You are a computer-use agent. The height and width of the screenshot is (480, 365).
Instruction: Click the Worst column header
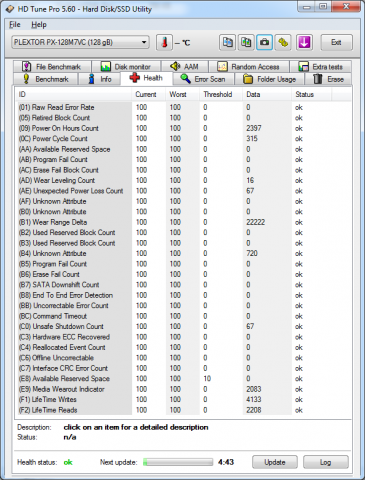183,94
